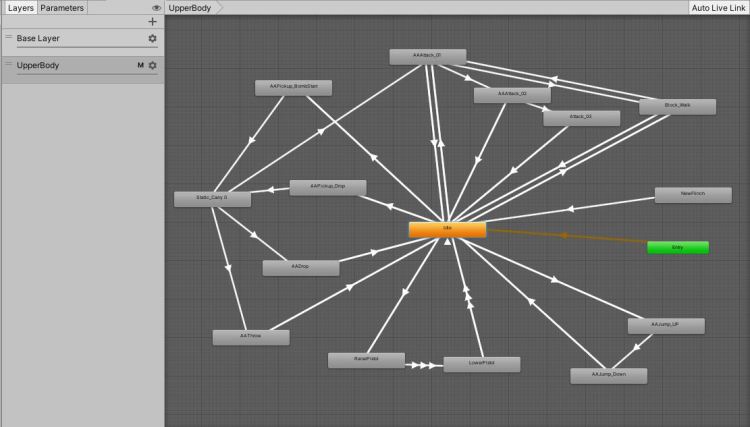This screenshot has width=750, height=427.
Task: Open Base Layer settings gear
Action: 152,38
